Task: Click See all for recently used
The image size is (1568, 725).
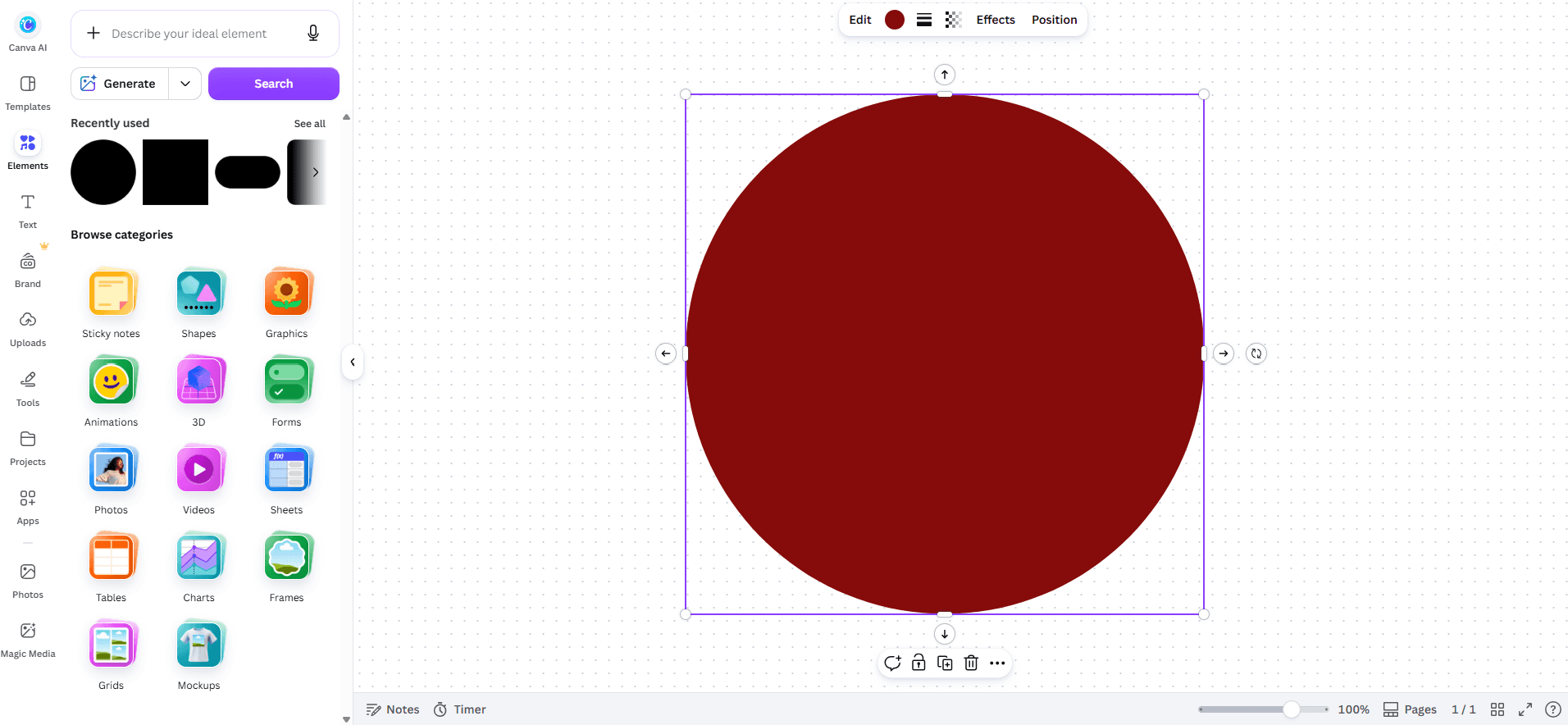Action: pyautogui.click(x=310, y=124)
